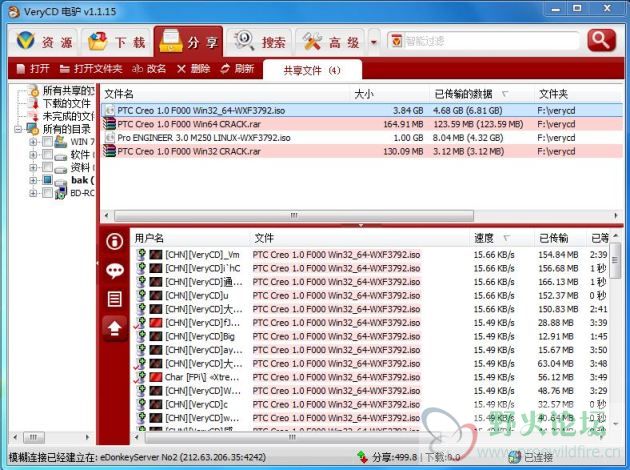The width and height of the screenshot is (630, 470).
Task: Open the list details panel icon
Action: tap(115, 299)
